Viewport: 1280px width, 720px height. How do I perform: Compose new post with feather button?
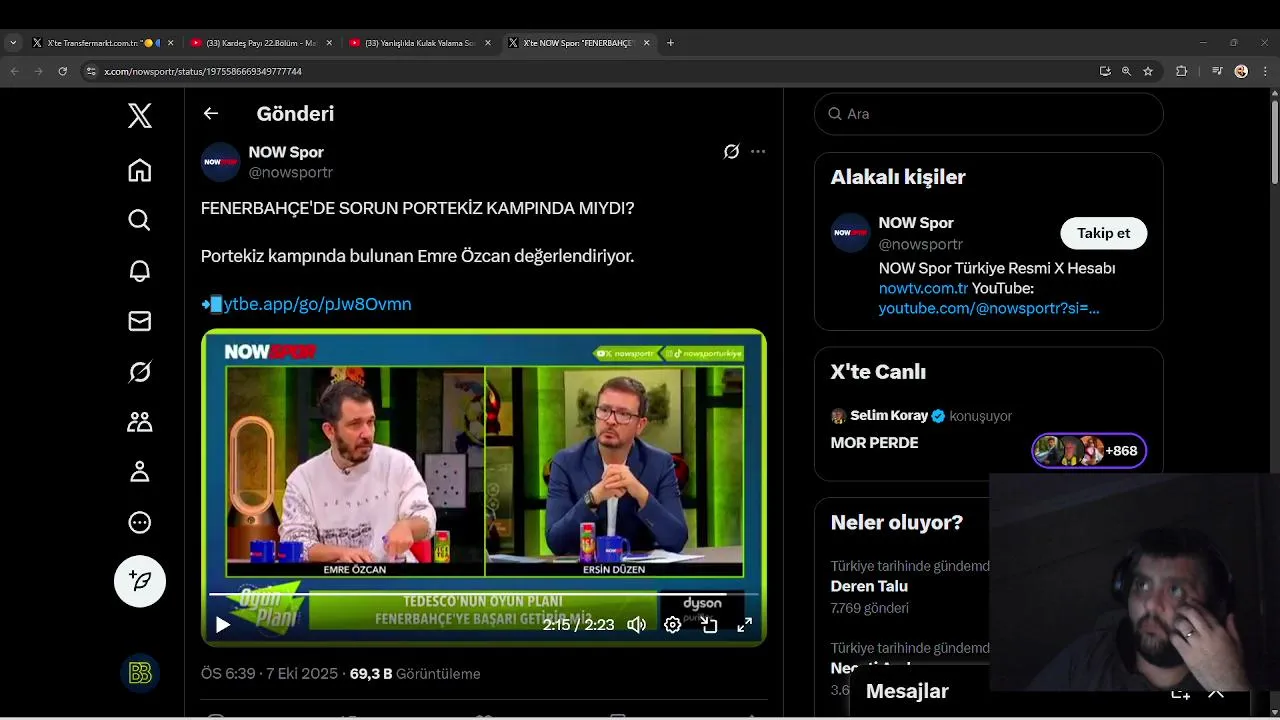point(140,581)
